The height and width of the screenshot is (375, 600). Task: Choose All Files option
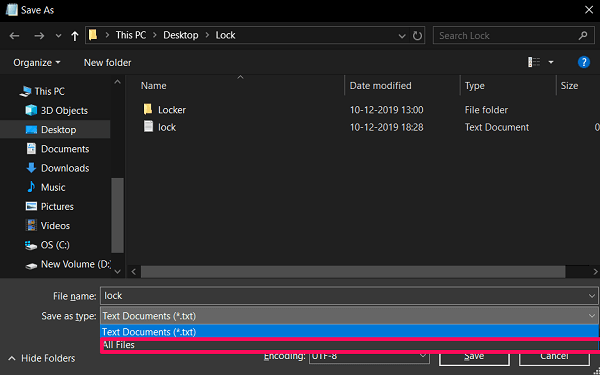click(x=349, y=345)
